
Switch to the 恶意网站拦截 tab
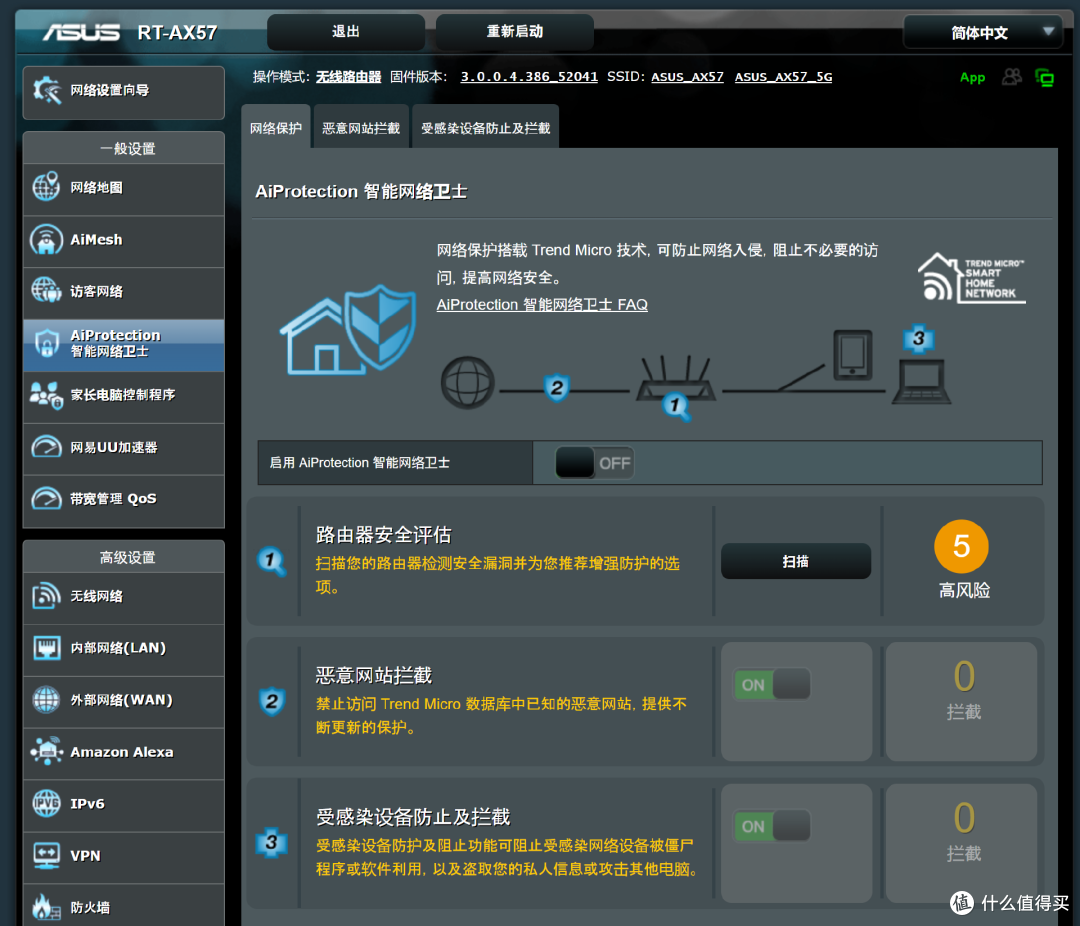(x=361, y=127)
